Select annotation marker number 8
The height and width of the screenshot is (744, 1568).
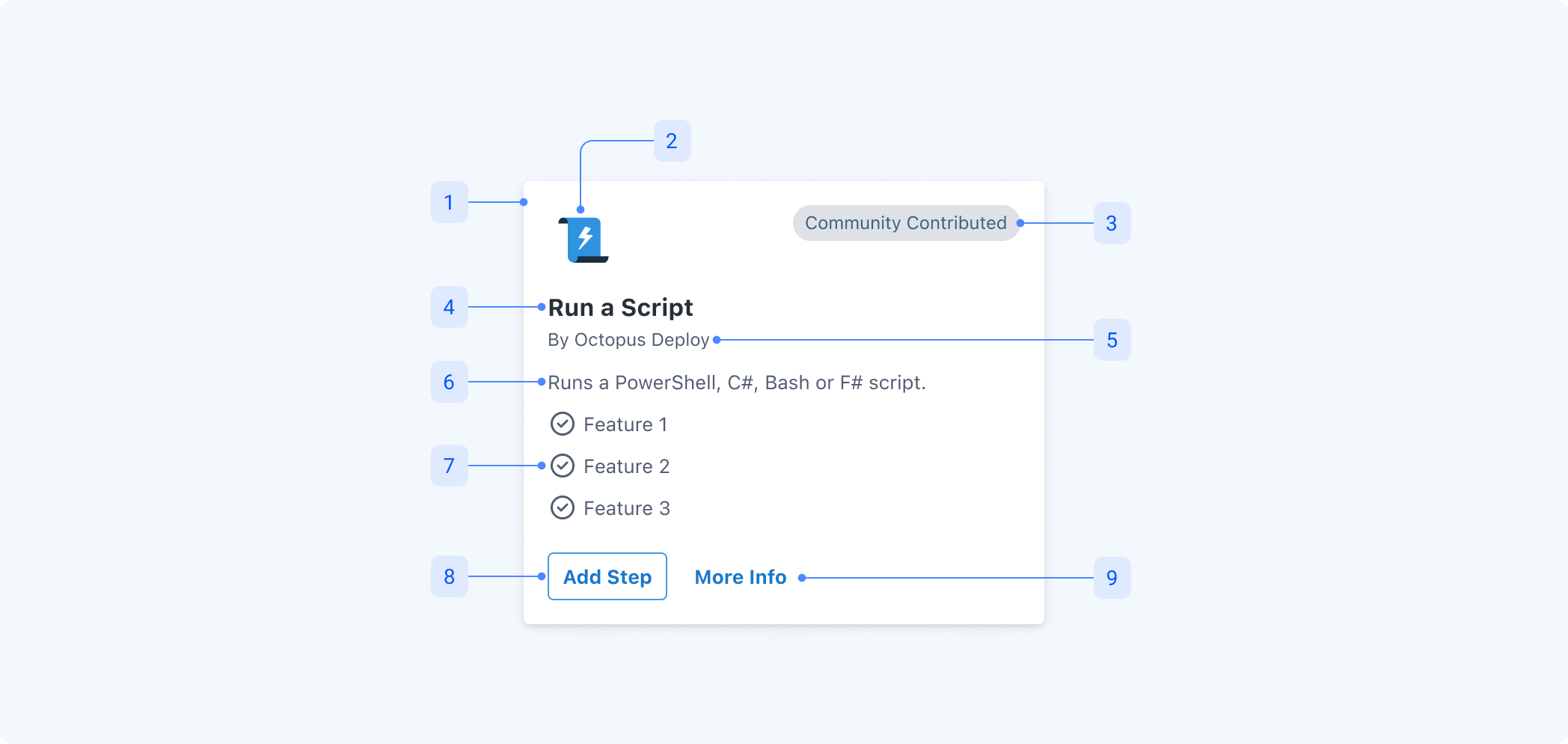[449, 576]
